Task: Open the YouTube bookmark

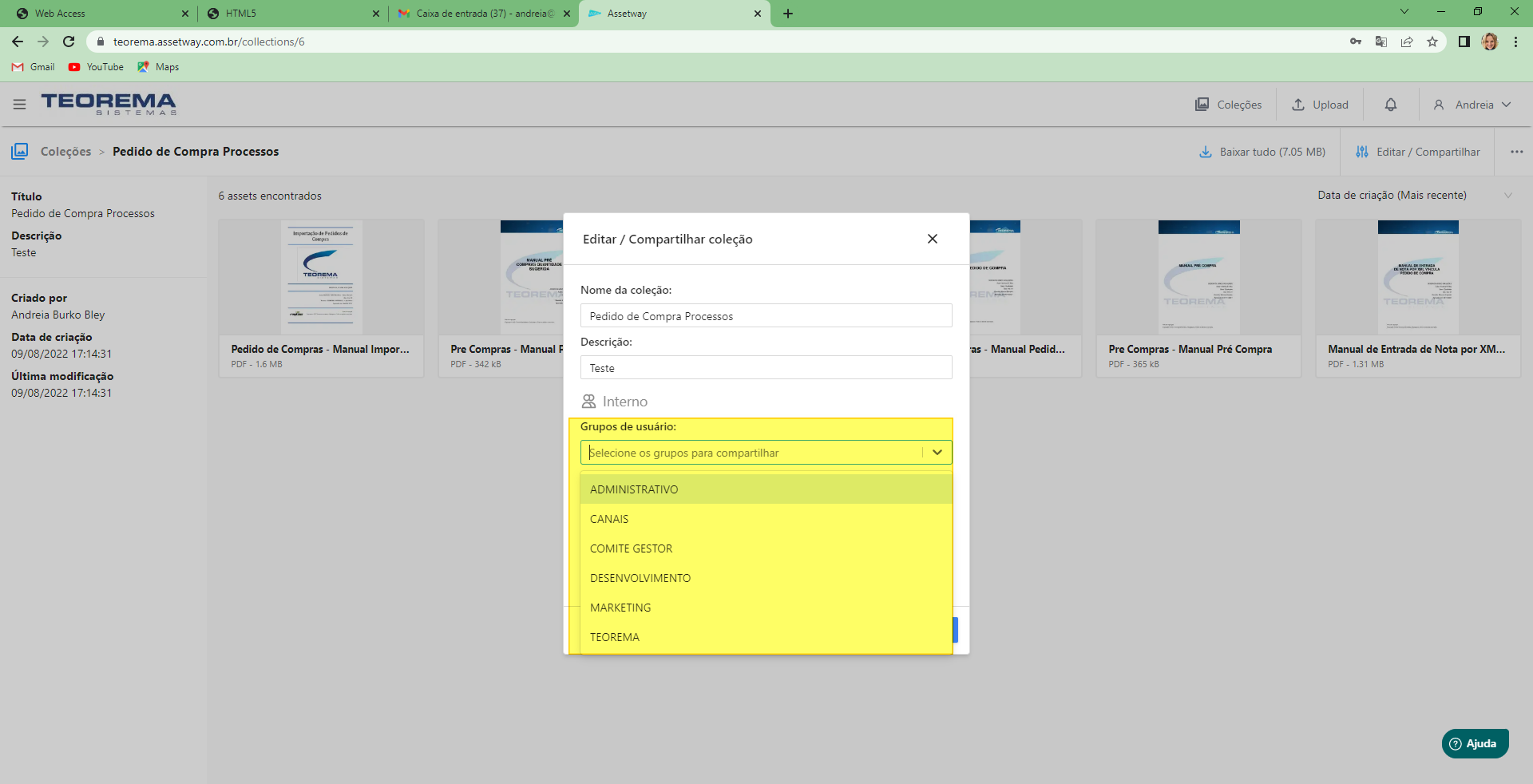Action: (x=96, y=67)
